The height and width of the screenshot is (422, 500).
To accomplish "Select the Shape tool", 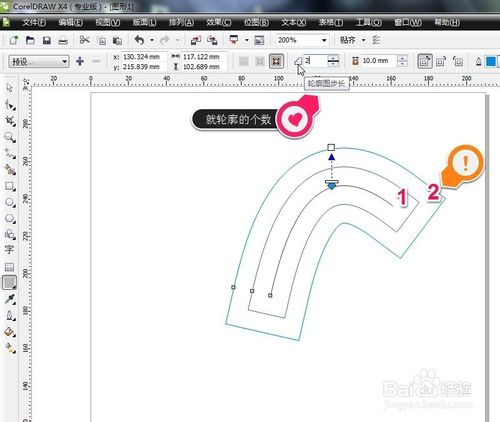I will click(10, 104).
